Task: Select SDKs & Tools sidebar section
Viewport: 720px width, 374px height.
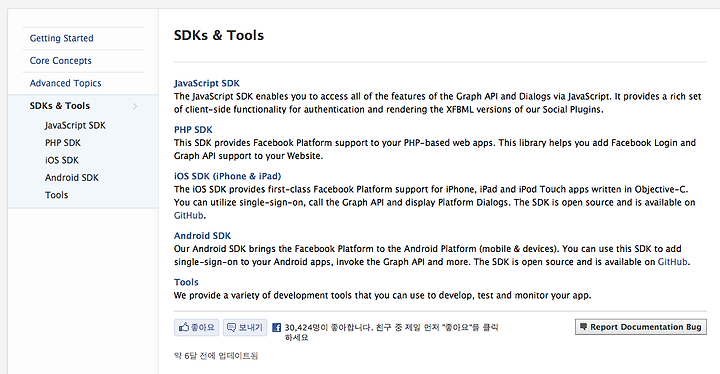Action: pyautogui.click(x=60, y=106)
